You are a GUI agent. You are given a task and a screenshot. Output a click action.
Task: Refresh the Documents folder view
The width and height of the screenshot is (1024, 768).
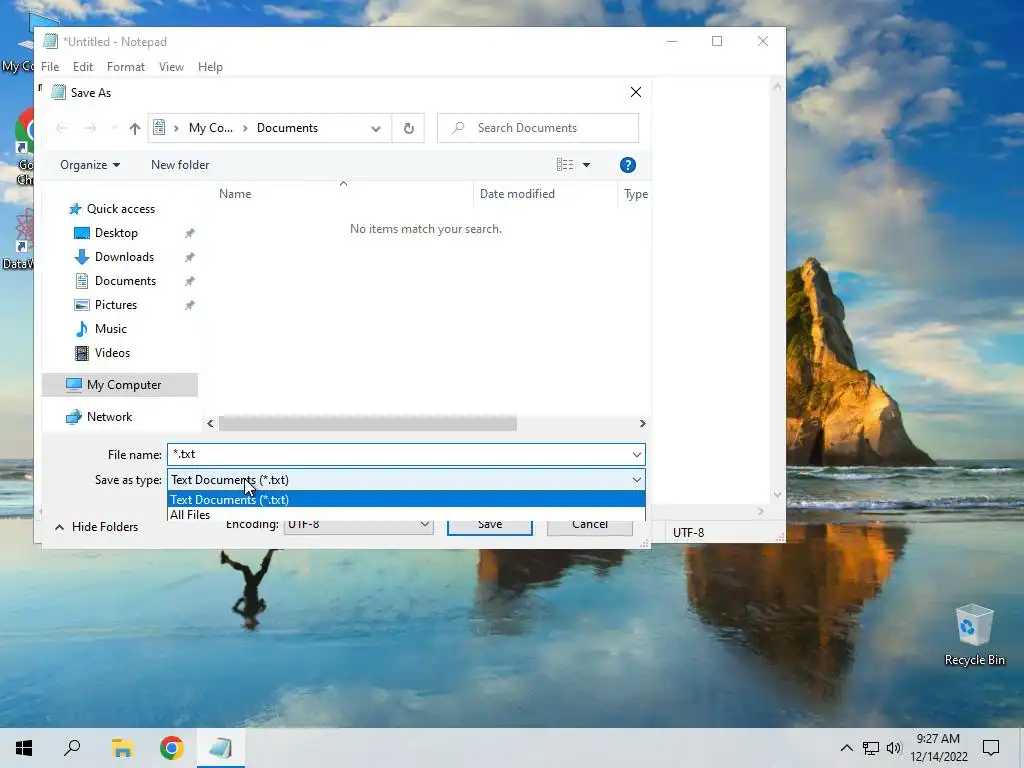click(409, 128)
